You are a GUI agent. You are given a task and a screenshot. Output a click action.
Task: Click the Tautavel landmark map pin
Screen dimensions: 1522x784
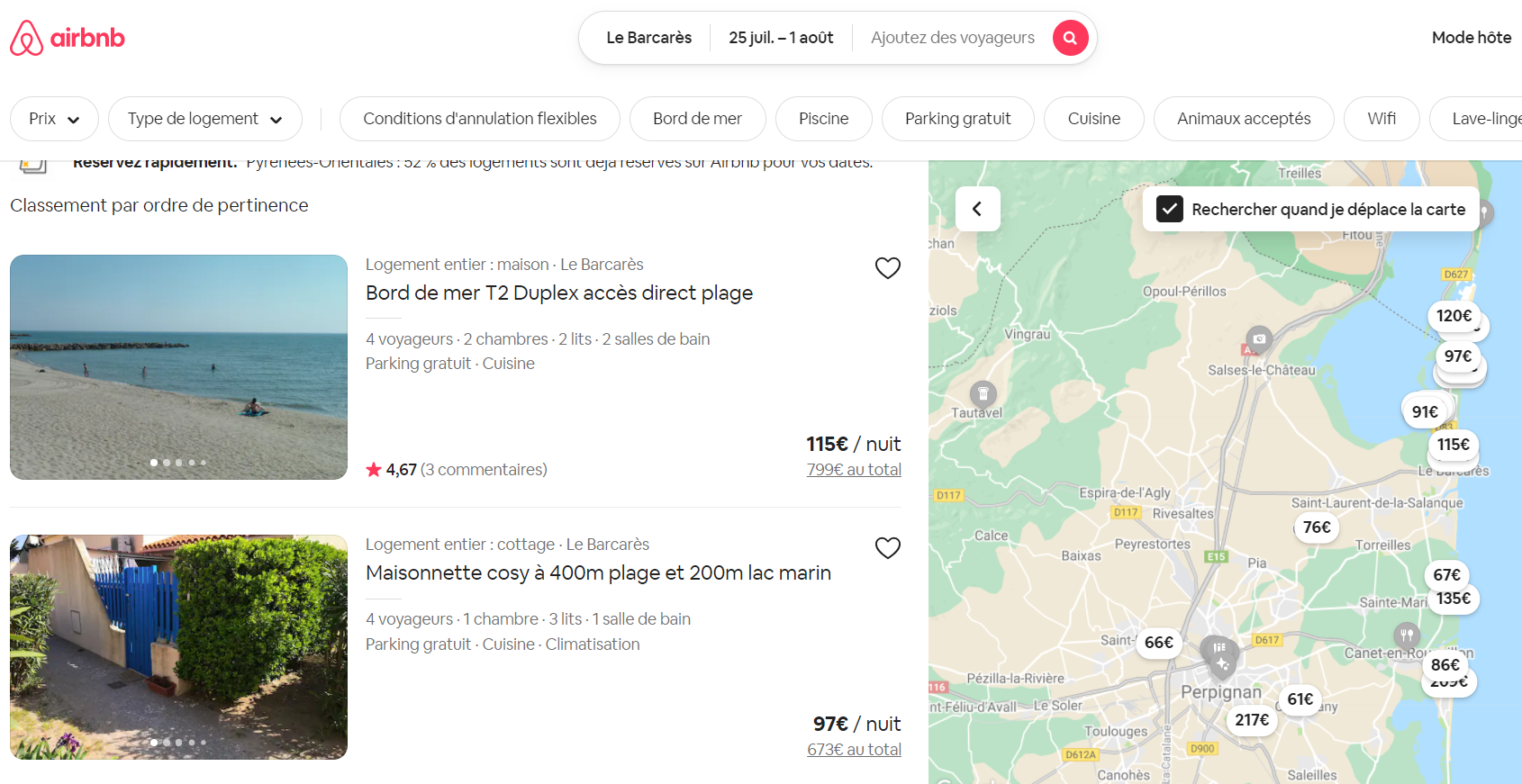coord(983,394)
